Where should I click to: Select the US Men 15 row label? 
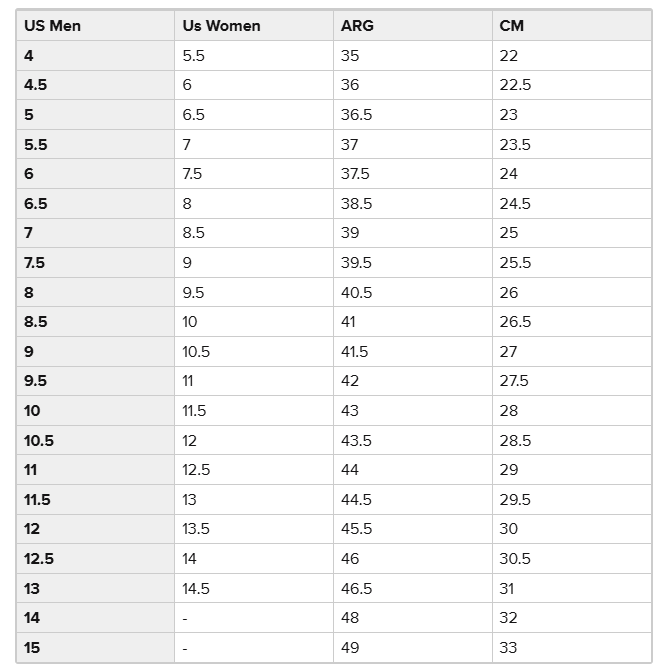coord(32,648)
